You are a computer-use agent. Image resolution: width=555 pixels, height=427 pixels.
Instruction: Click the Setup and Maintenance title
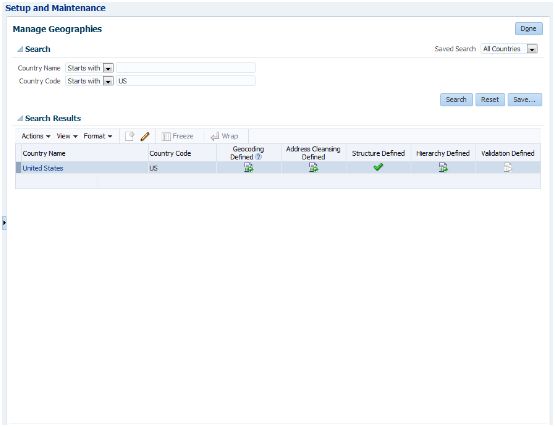pyautogui.click(x=55, y=8)
